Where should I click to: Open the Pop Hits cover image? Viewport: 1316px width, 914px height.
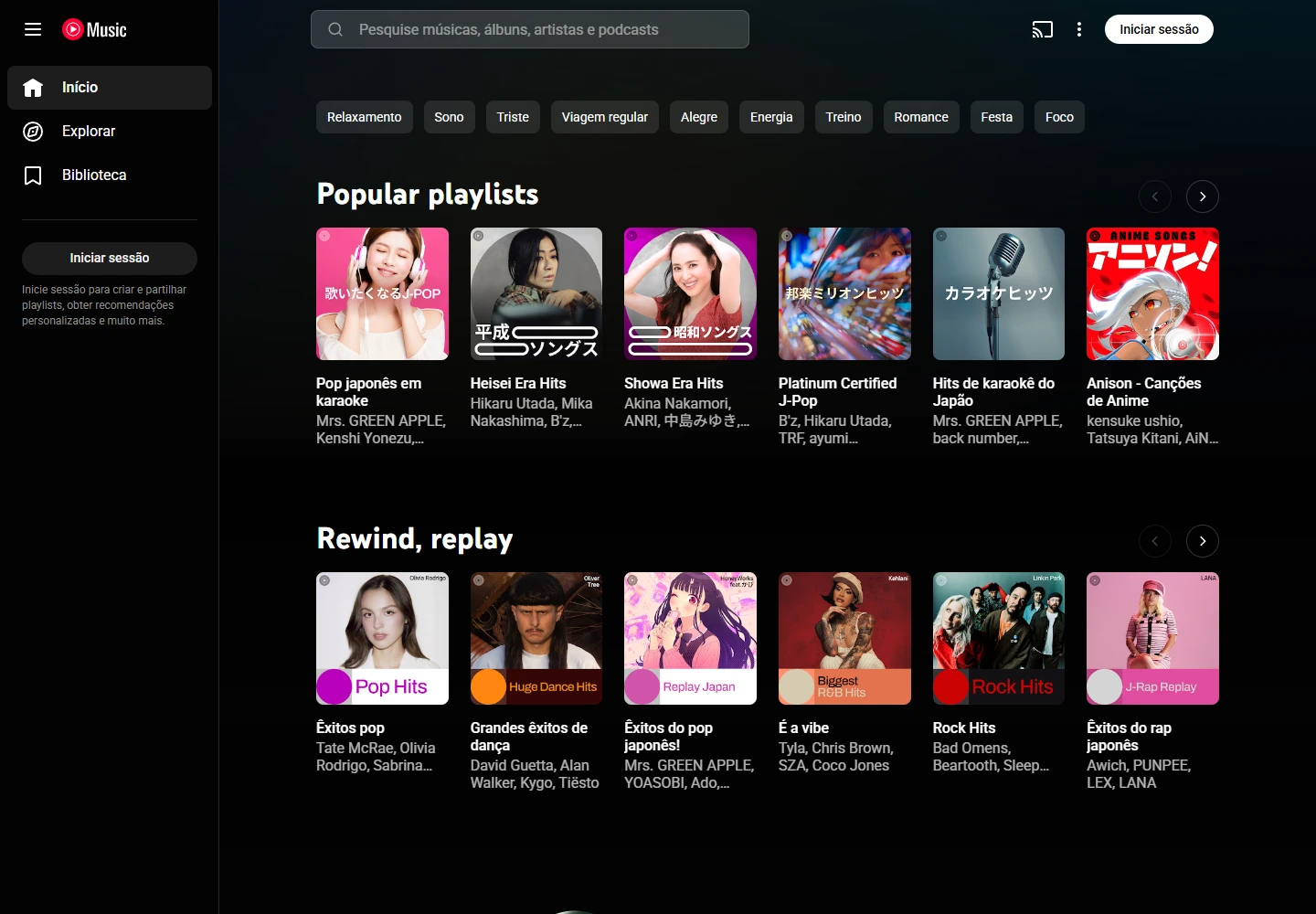coord(382,638)
